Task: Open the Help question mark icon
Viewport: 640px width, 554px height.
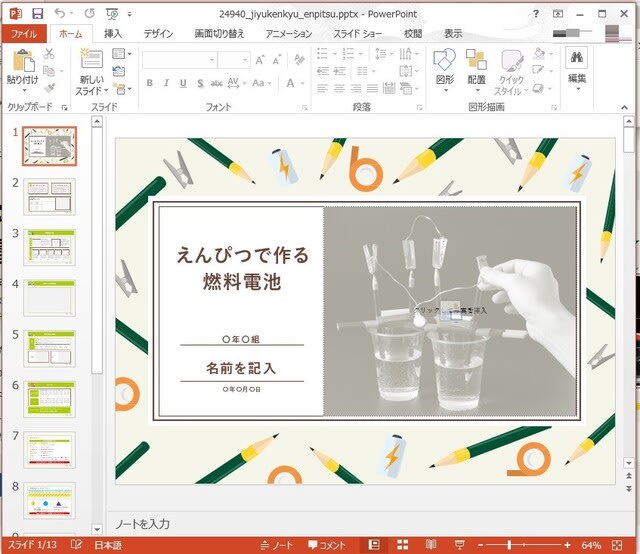Action: tap(536, 14)
